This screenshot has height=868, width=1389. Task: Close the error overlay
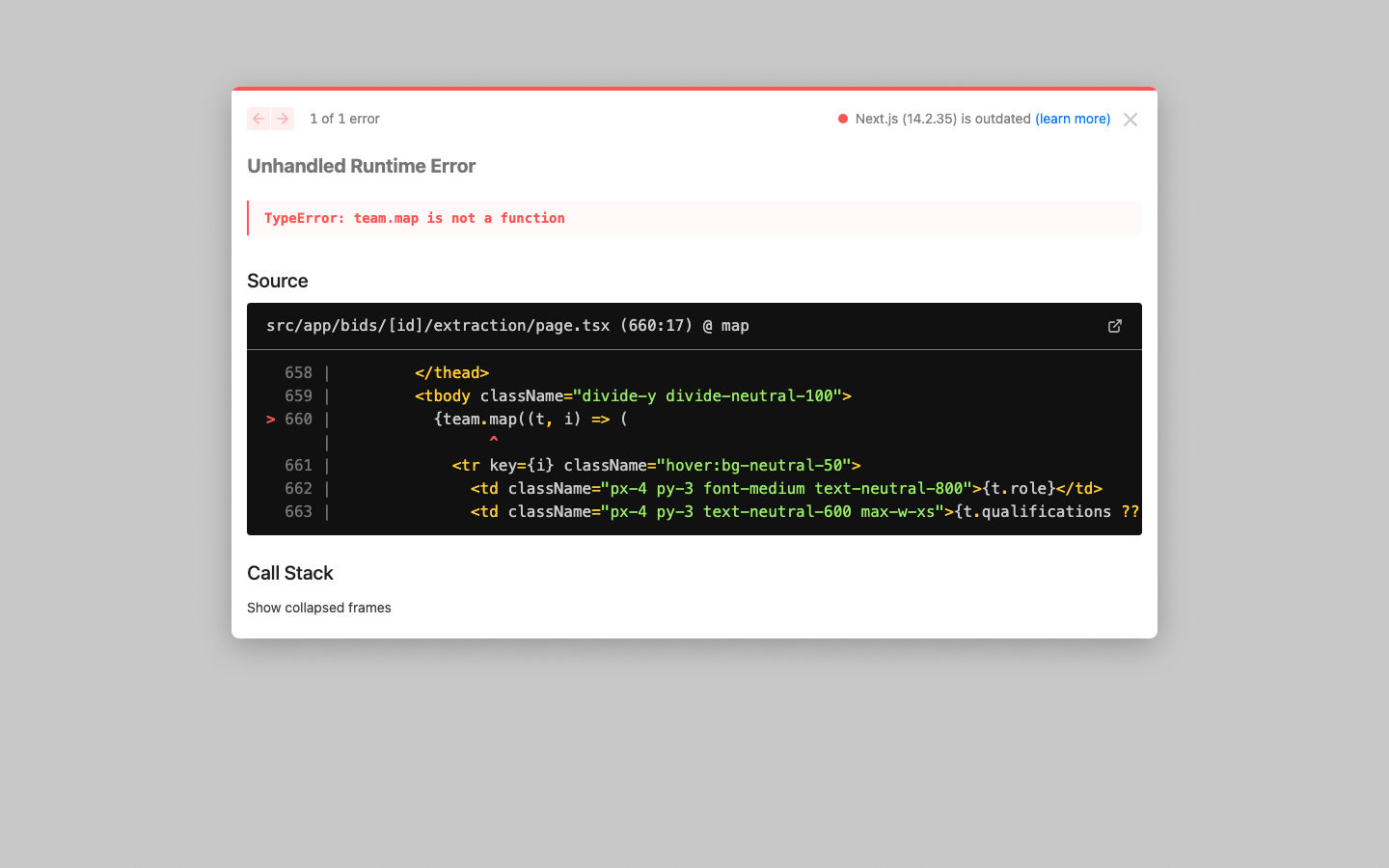tap(1130, 120)
